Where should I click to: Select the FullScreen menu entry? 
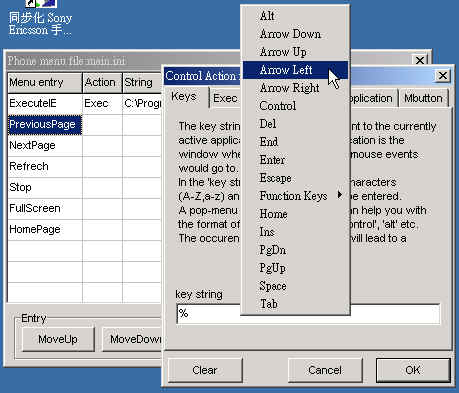(x=45, y=208)
